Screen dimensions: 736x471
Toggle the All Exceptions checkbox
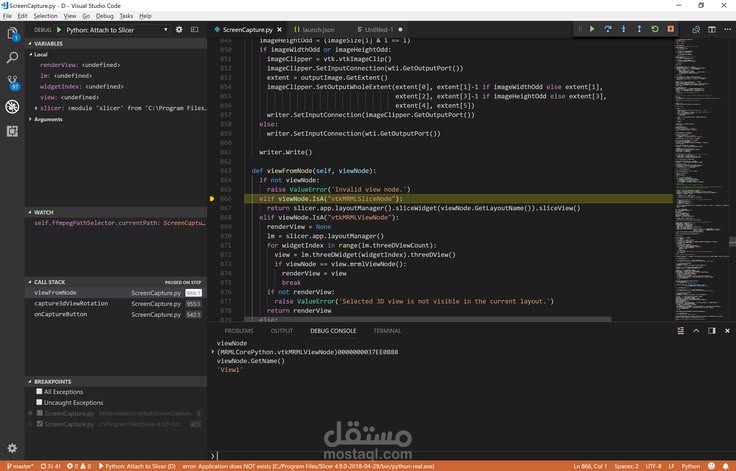[39, 391]
